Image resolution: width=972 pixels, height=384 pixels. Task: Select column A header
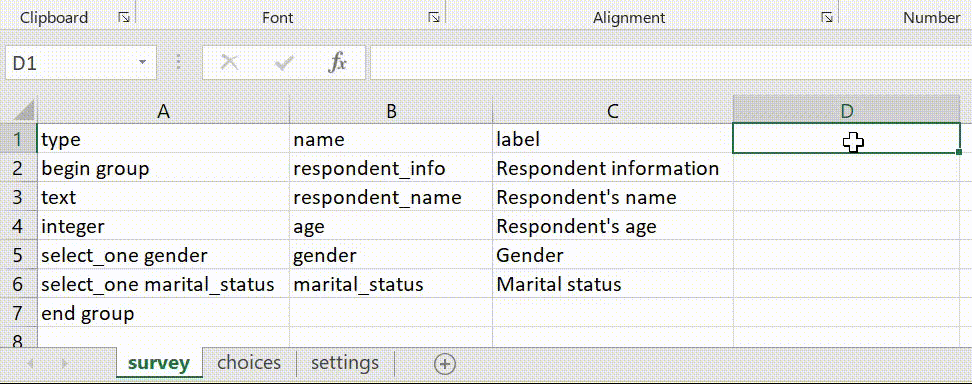point(163,111)
